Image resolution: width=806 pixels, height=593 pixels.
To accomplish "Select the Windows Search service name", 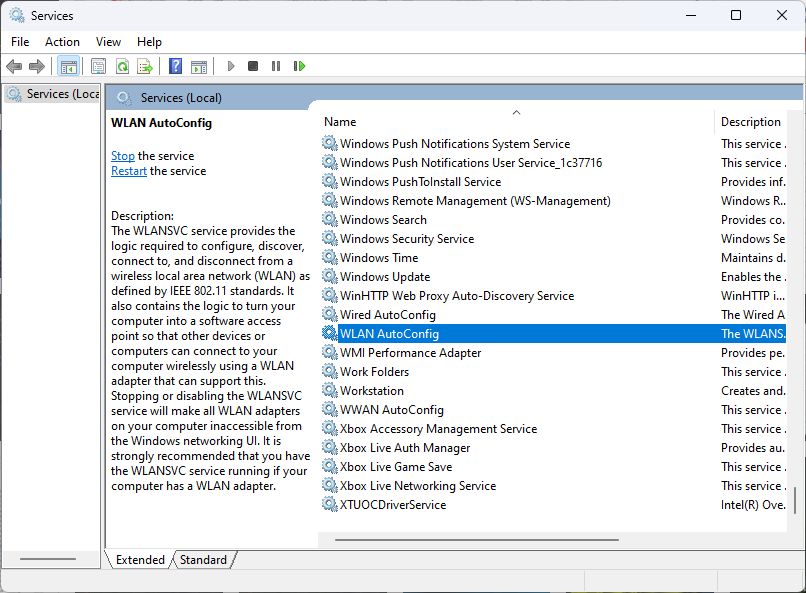I will coord(383,220).
